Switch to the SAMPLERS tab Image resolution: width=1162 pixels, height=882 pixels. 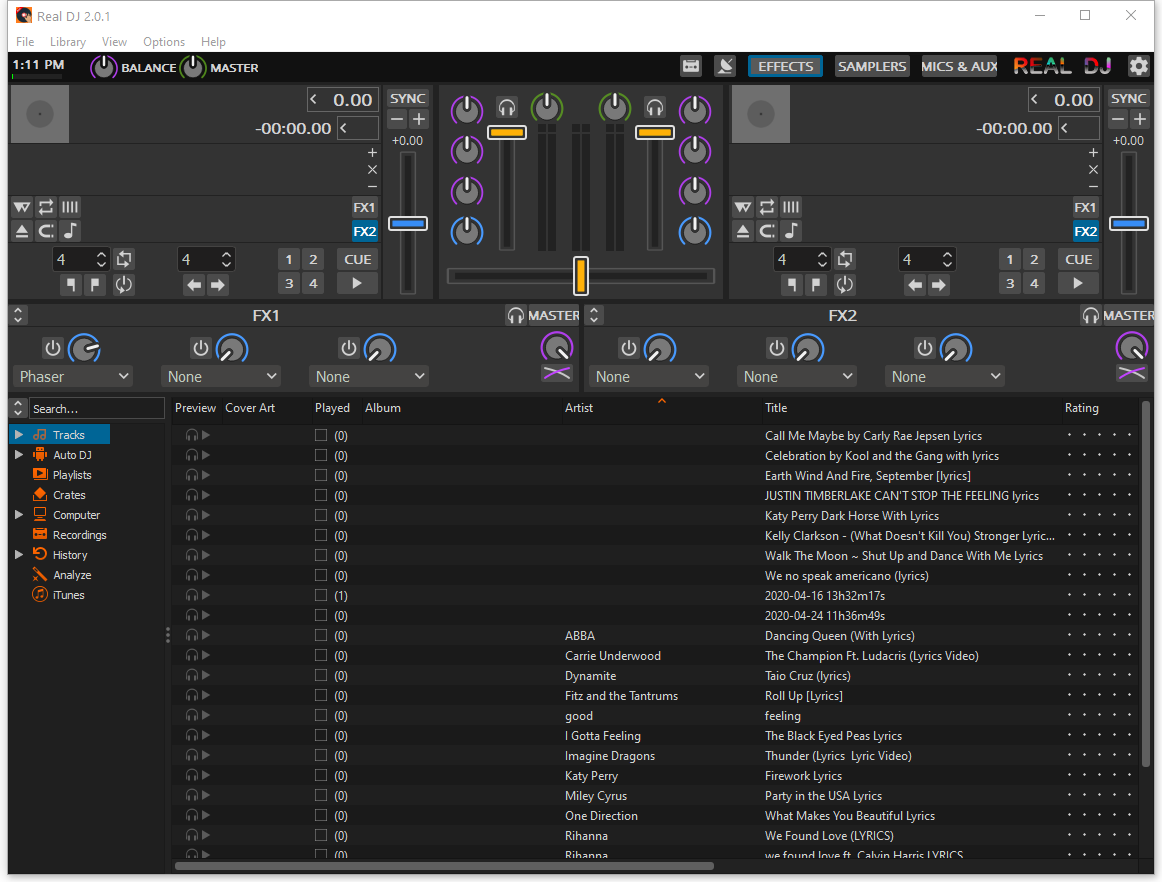[x=871, y=66]
